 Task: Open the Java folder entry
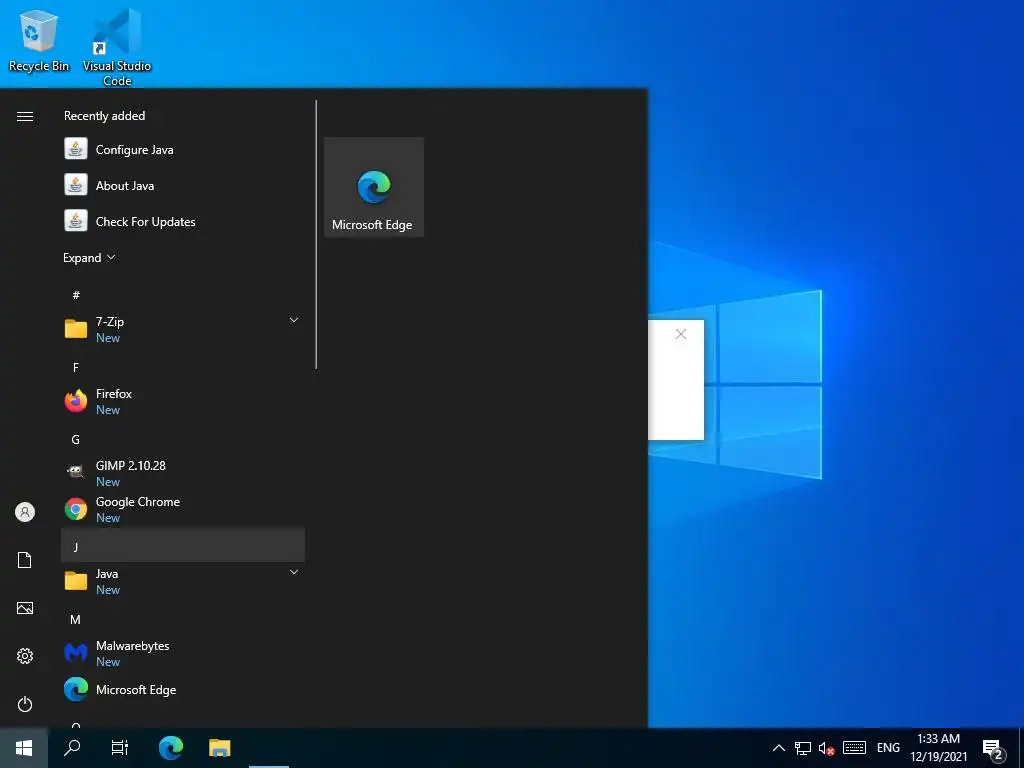[183, 581]
